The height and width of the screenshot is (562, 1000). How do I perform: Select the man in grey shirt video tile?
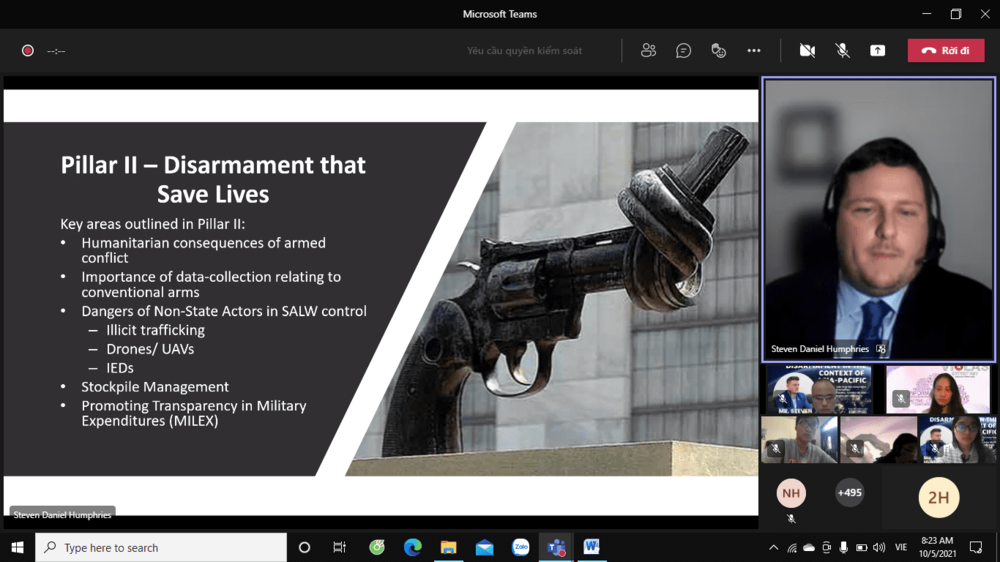pyautogui.click(x=799, y=440)
